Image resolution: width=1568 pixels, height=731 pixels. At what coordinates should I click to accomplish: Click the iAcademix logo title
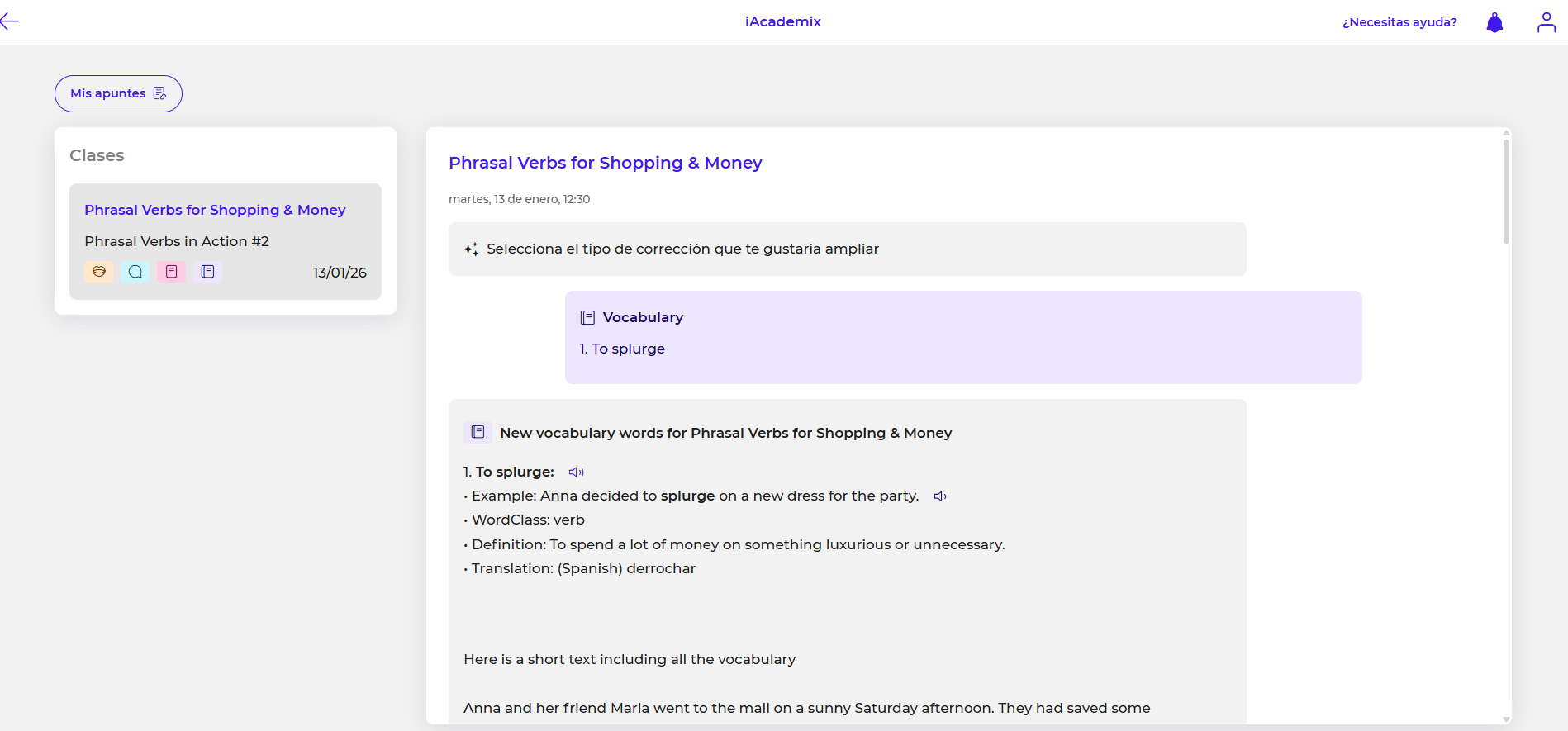click(782, 21)
